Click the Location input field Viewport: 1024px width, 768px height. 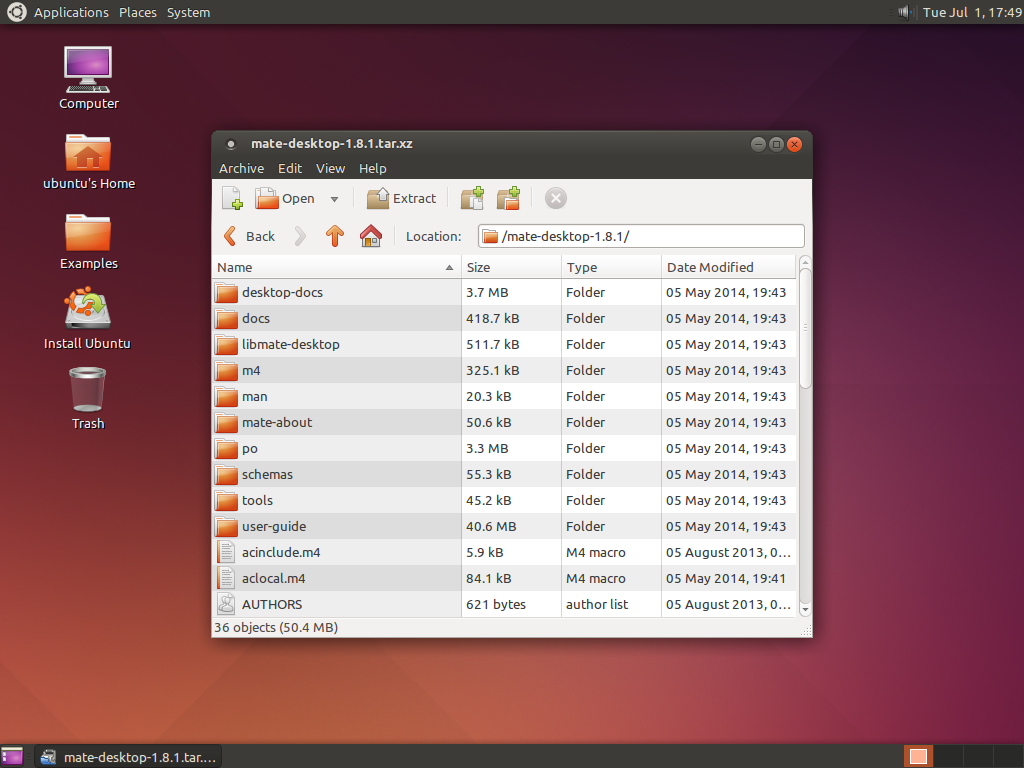[x=640, y=236]
